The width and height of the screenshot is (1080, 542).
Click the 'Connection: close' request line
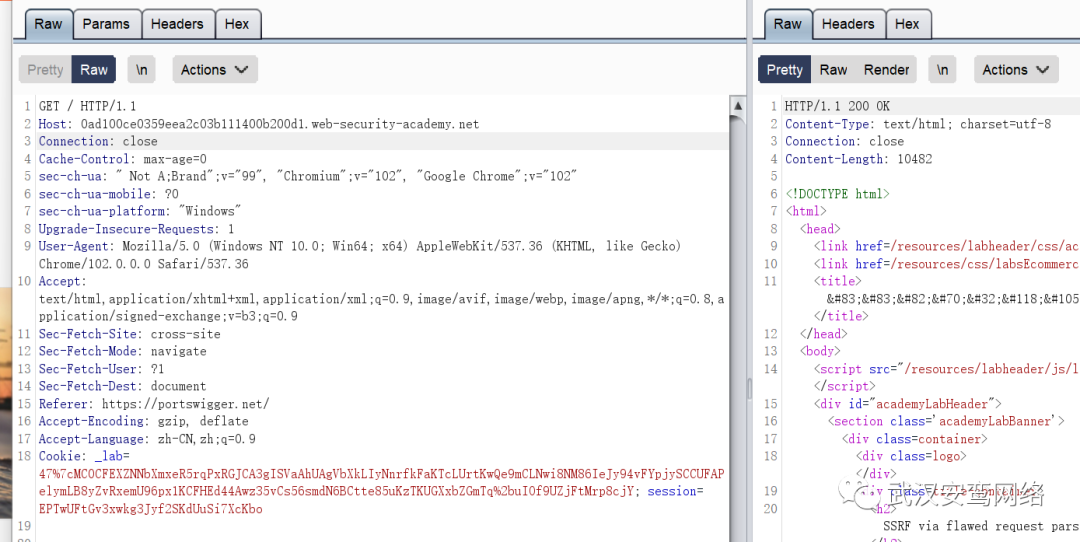98,141
